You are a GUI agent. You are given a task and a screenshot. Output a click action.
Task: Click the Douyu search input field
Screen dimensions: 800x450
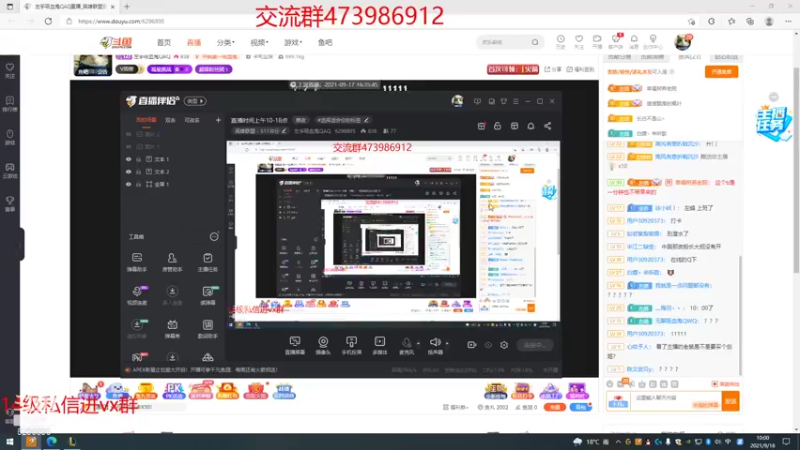504,42
